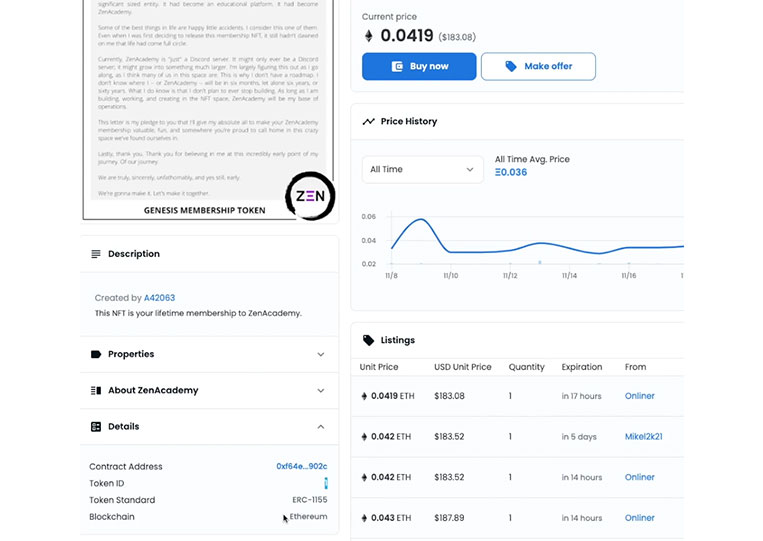Click the USD Unit Price column header
This screenshot has height=541, width=763.
[463, 367]
